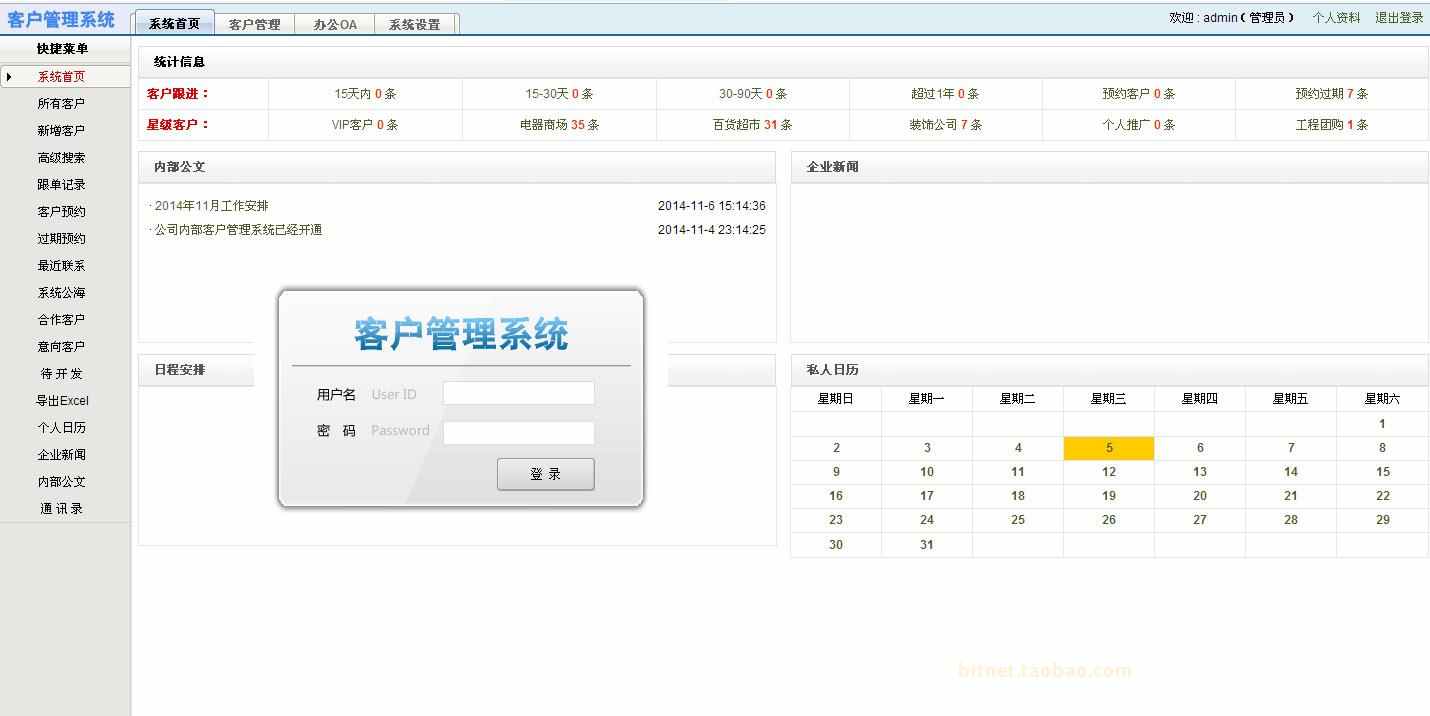Screen dimensions: 1430x716
Task: Open 待开发 in the sidebar
Action: (61, 374)
